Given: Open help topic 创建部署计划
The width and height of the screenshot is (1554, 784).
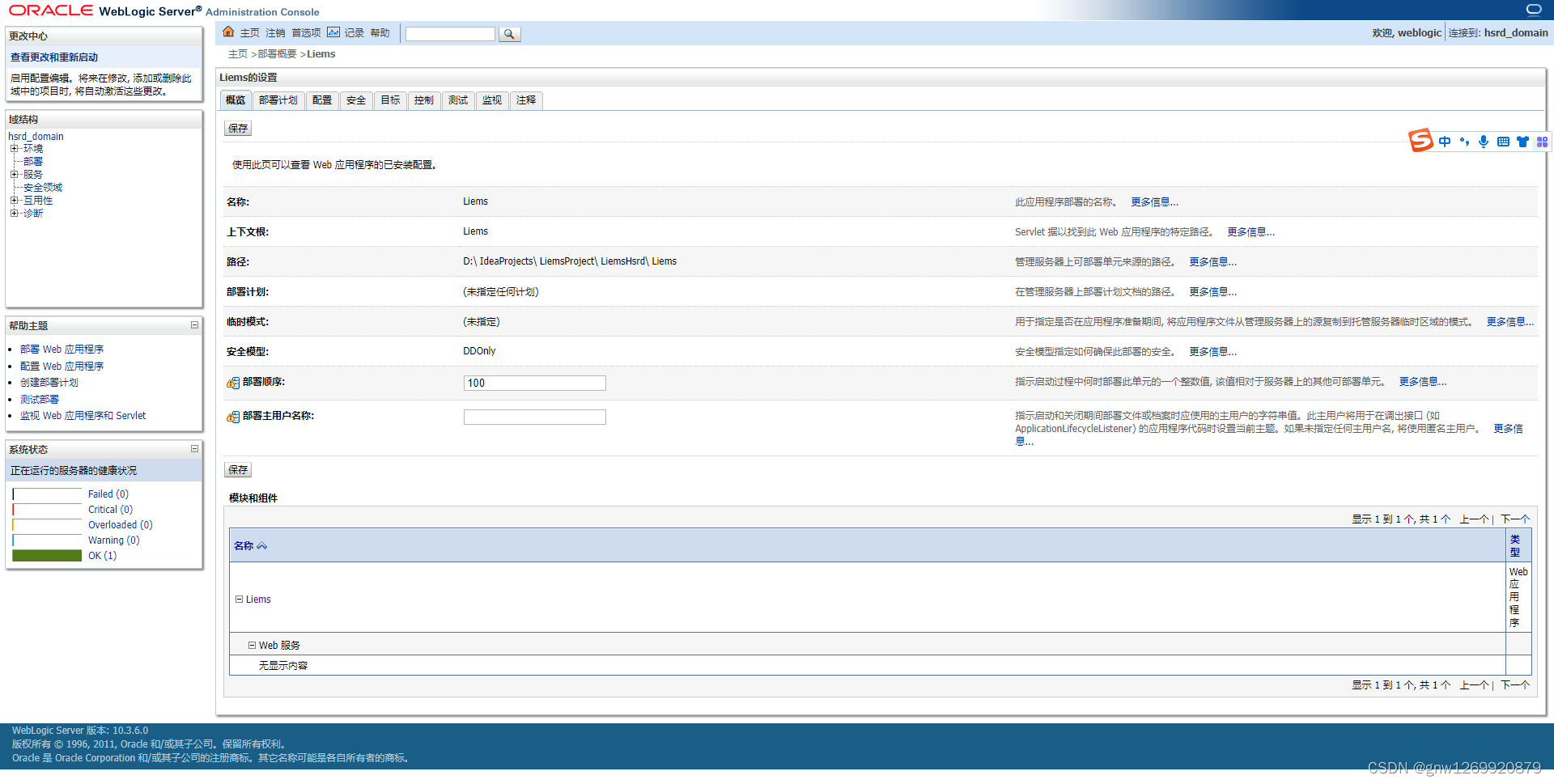Looking at the screenshot, I should pos(49,383).
